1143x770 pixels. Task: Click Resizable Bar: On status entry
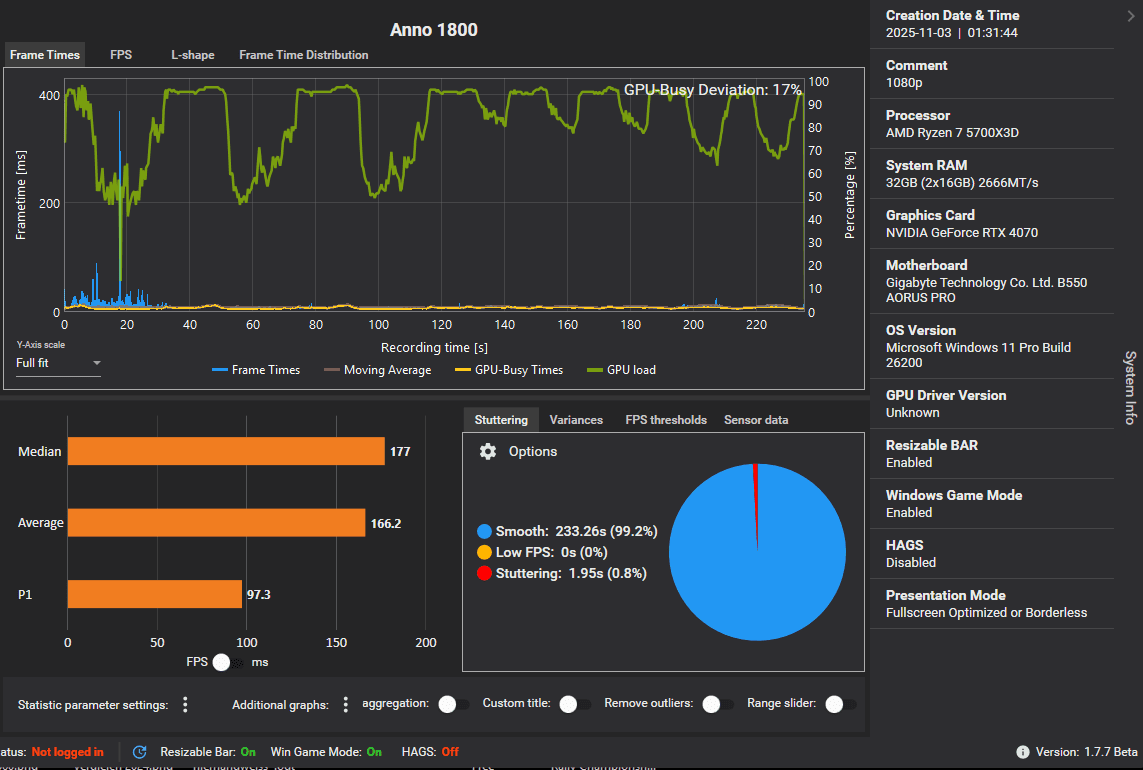208,752
